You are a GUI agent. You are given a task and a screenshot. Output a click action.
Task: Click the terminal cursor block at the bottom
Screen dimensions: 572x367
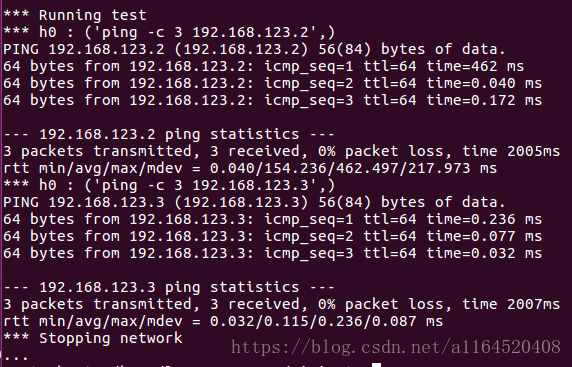click(x=376, y=365)
